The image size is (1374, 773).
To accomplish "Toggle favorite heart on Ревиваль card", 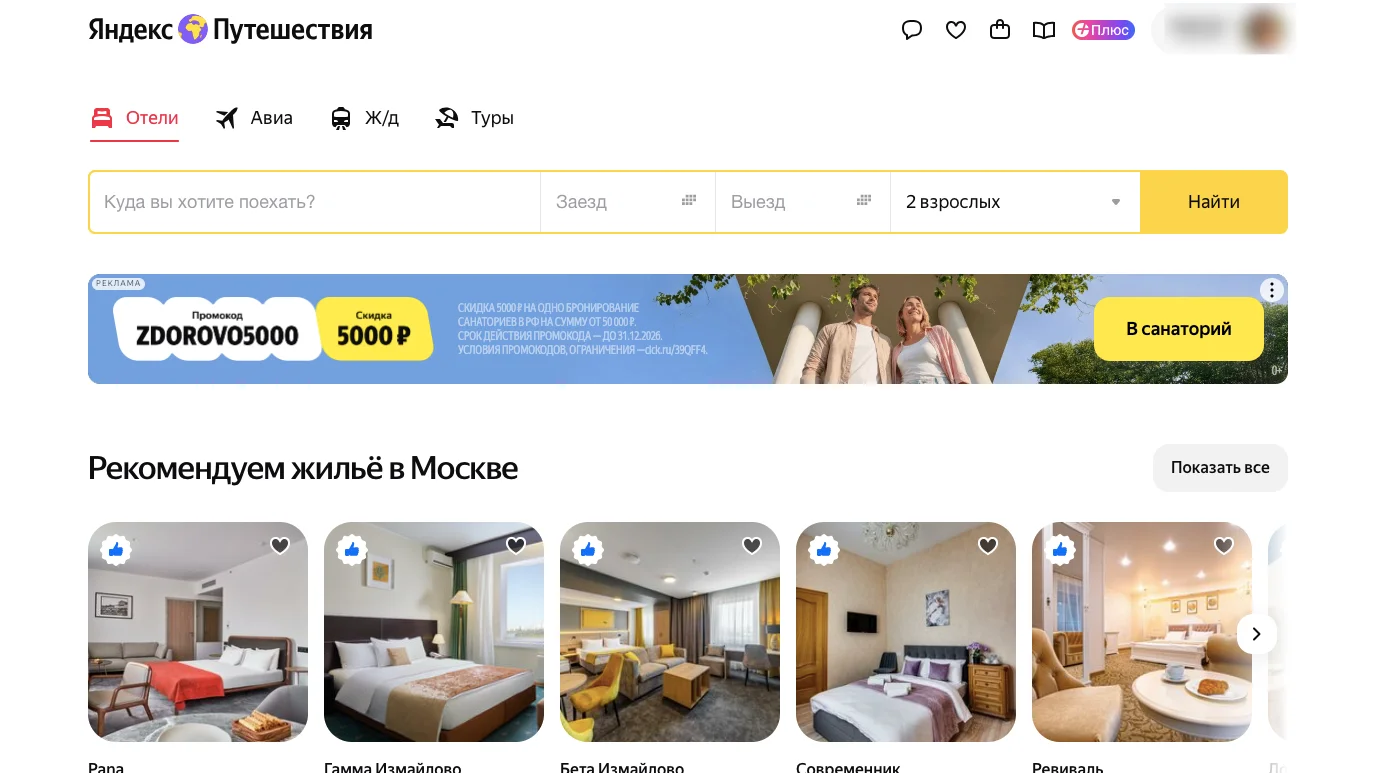I will tap(1224, 545).
